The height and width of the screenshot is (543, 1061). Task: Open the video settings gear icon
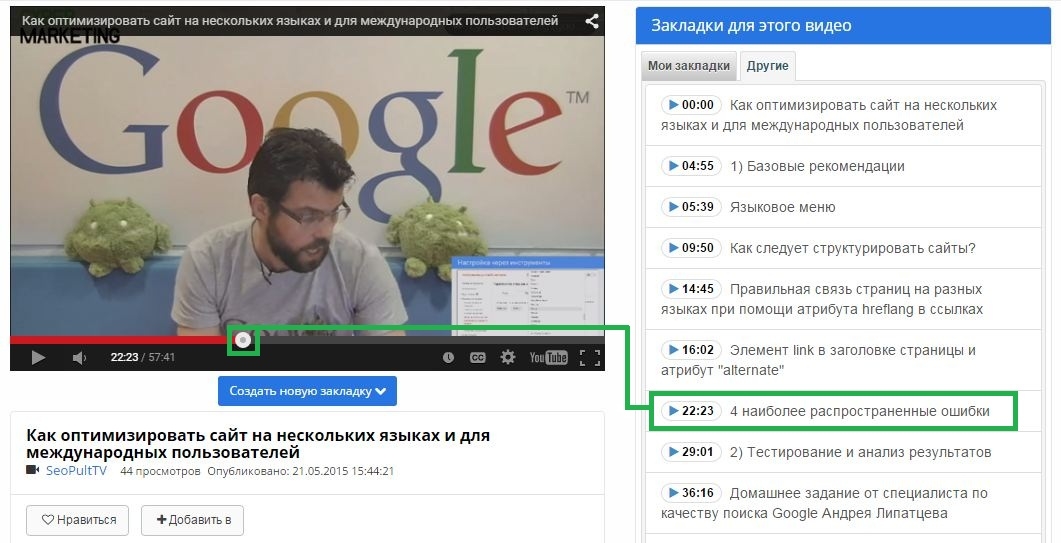coord(507,357)
